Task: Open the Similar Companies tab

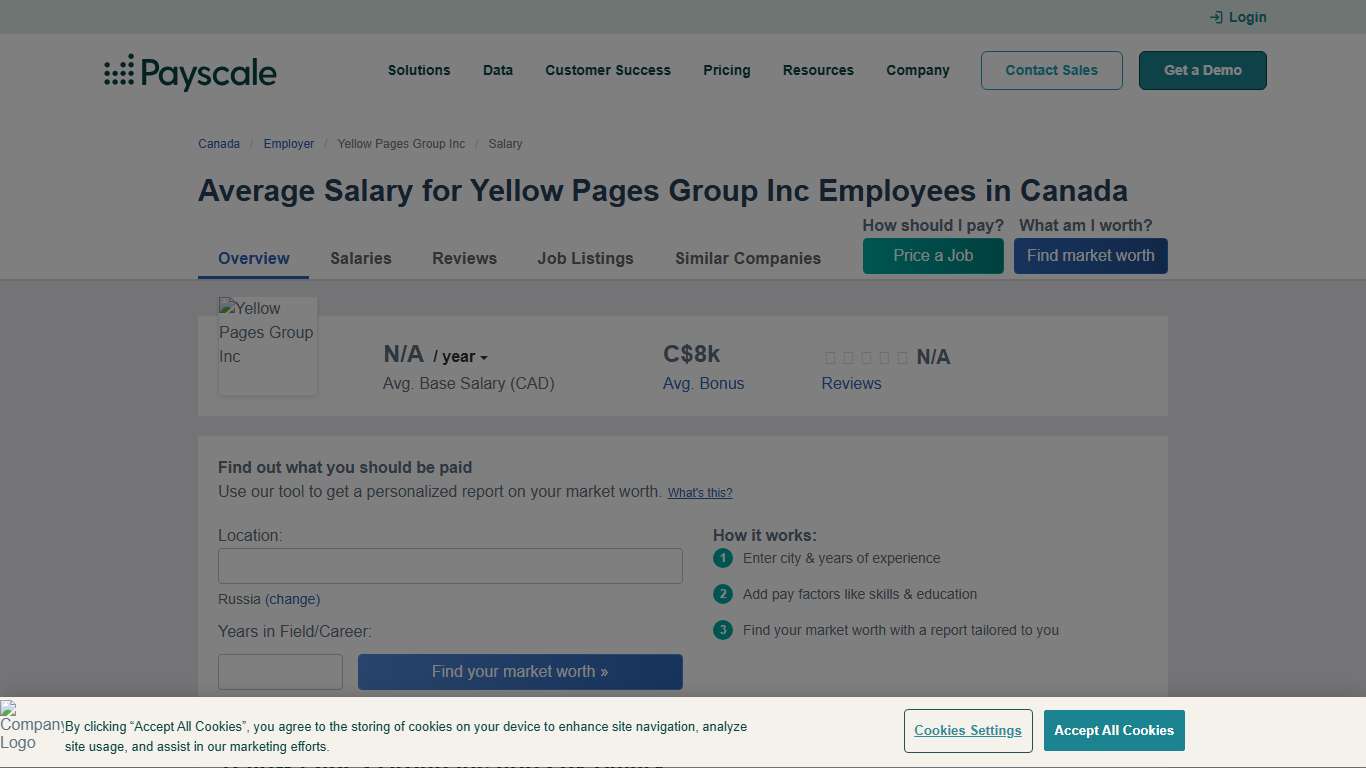Action: pyautogui.click(x=747, y=258)
